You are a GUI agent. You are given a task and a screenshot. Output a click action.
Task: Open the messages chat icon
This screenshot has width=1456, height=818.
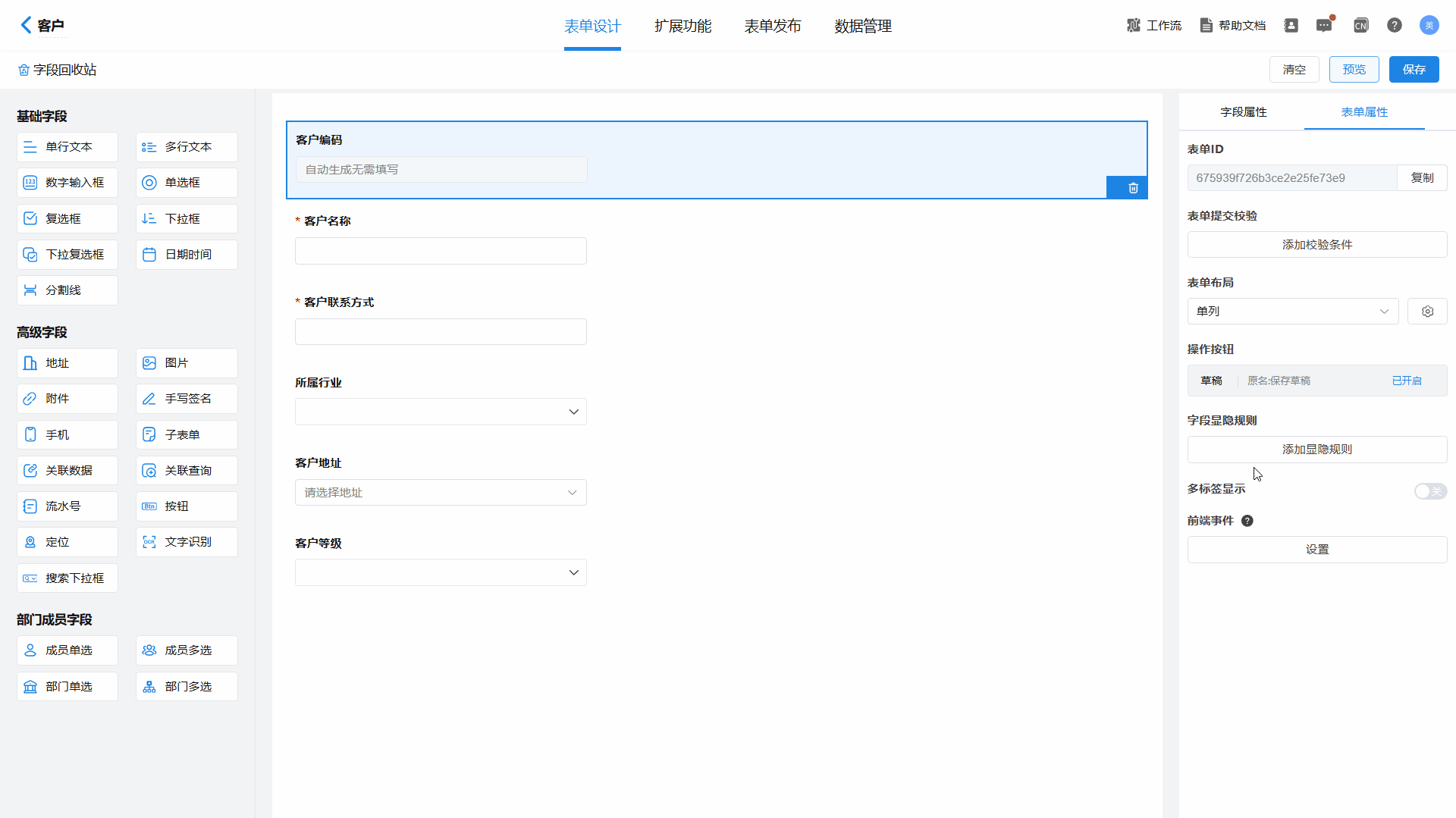(1324, 26)
